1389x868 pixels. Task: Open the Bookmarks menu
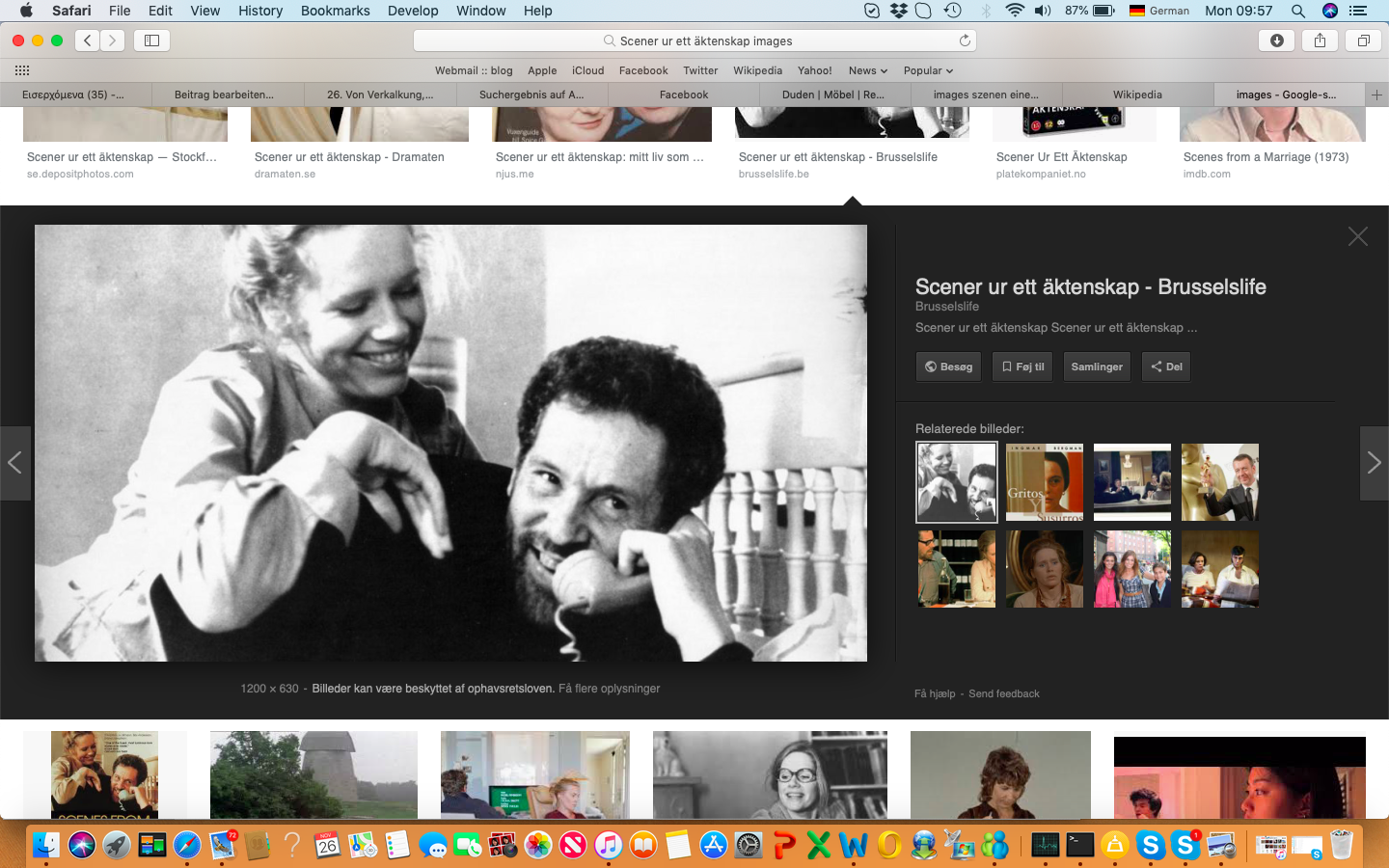point(335,11)
